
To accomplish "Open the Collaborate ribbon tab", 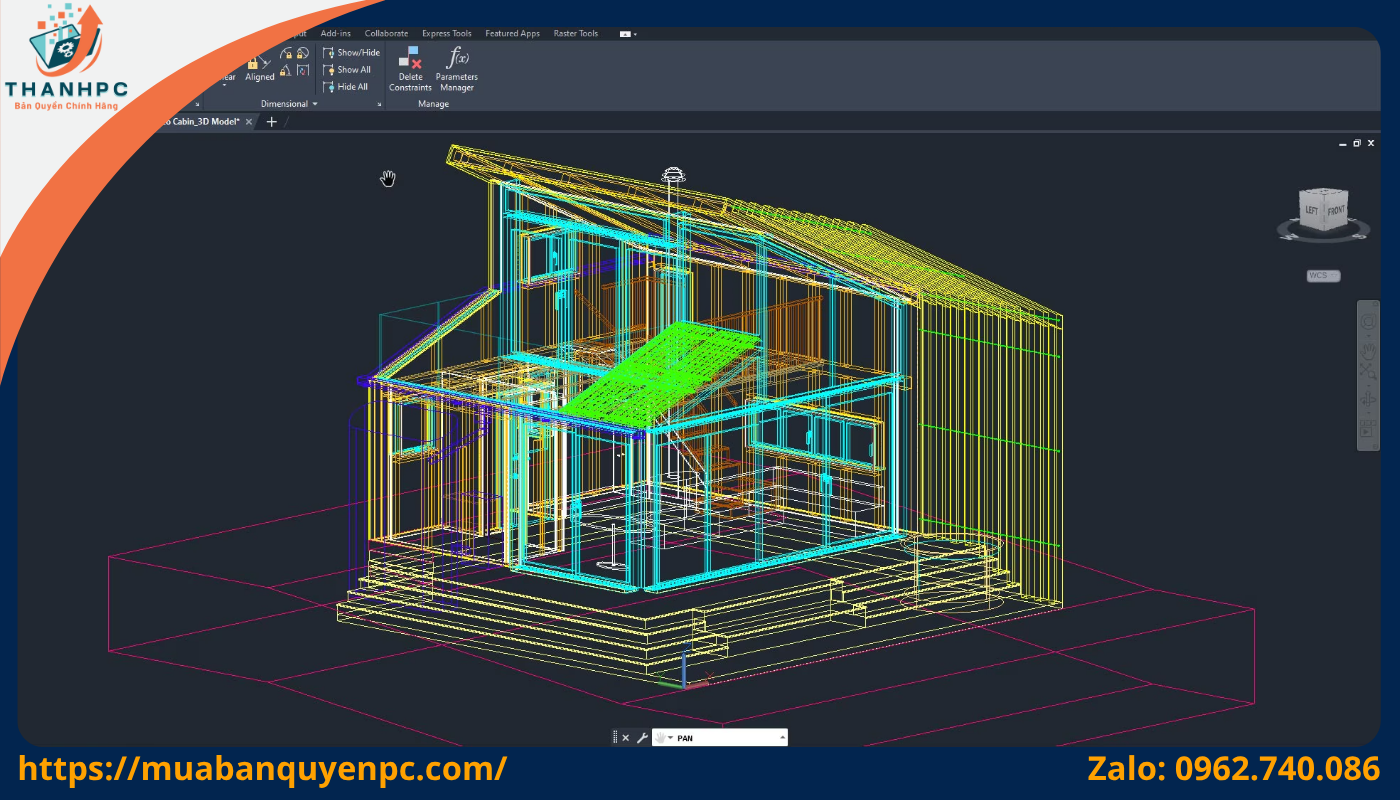I will (x=386, y=34).
